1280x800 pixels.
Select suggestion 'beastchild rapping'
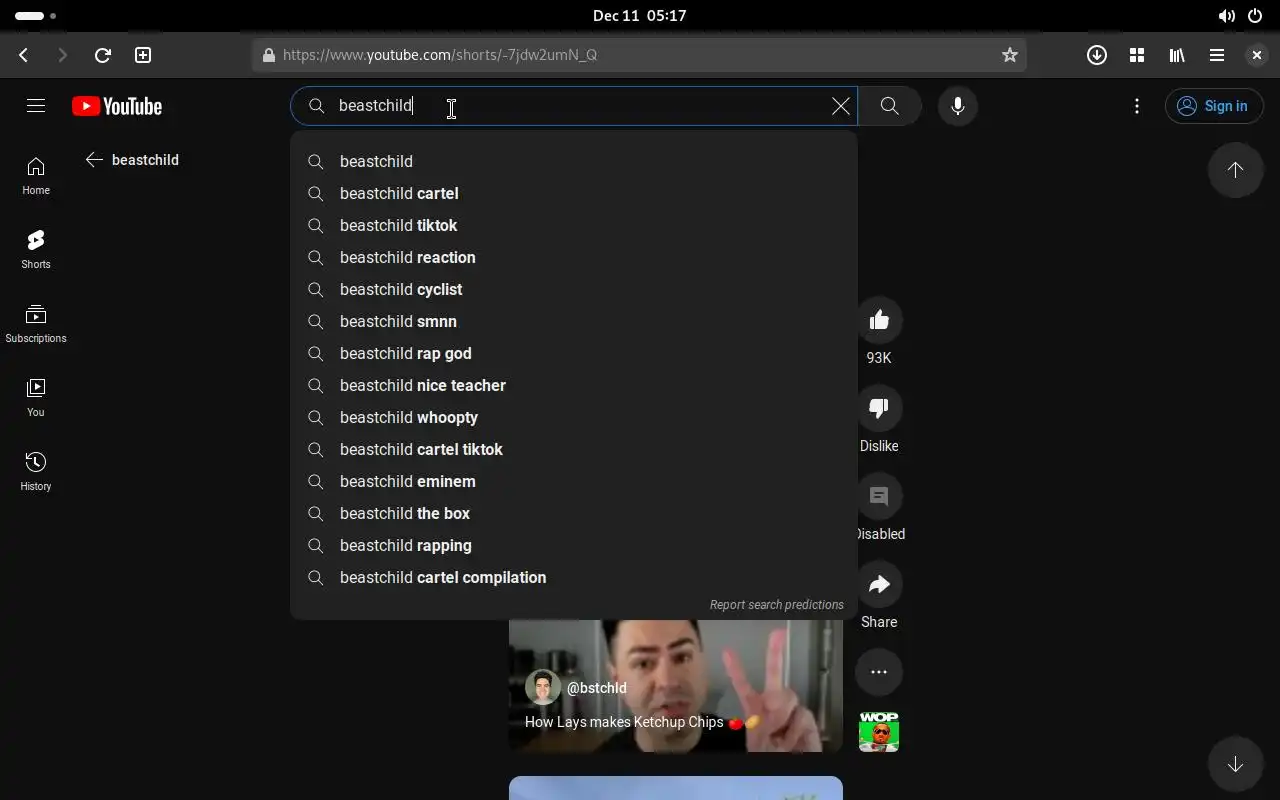[574, 545]
